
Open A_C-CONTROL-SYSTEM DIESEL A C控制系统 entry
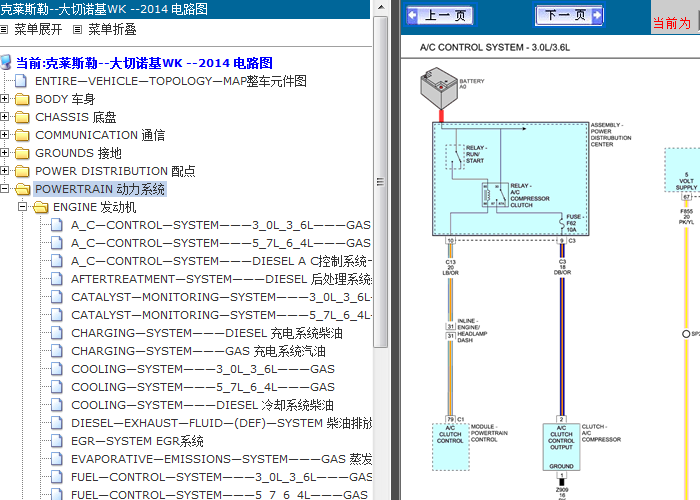pos(221,261)
